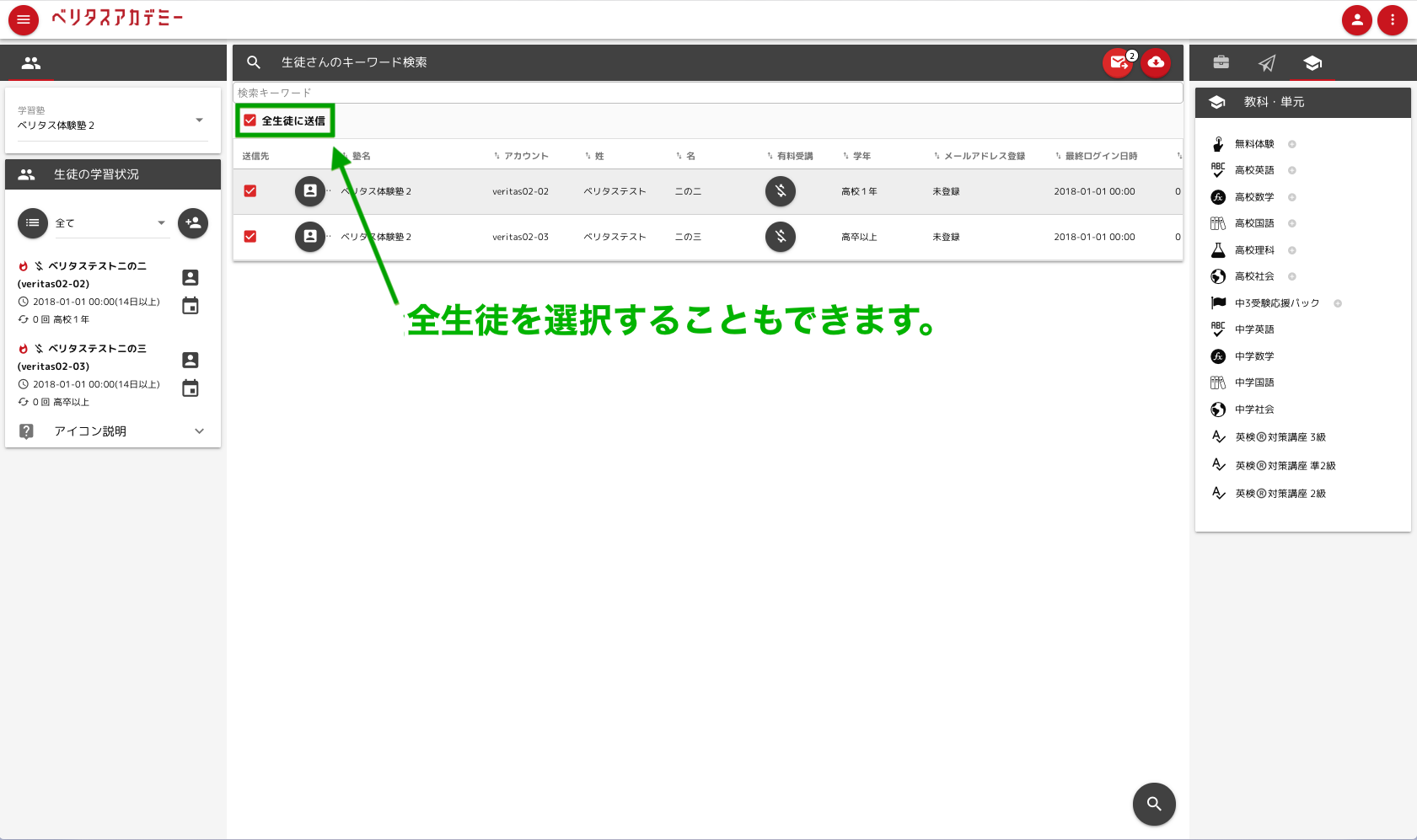Uncheck the 全生徒に送信 checkbox
Viewport: 1417px width, 840px height.
pos(250,120)
